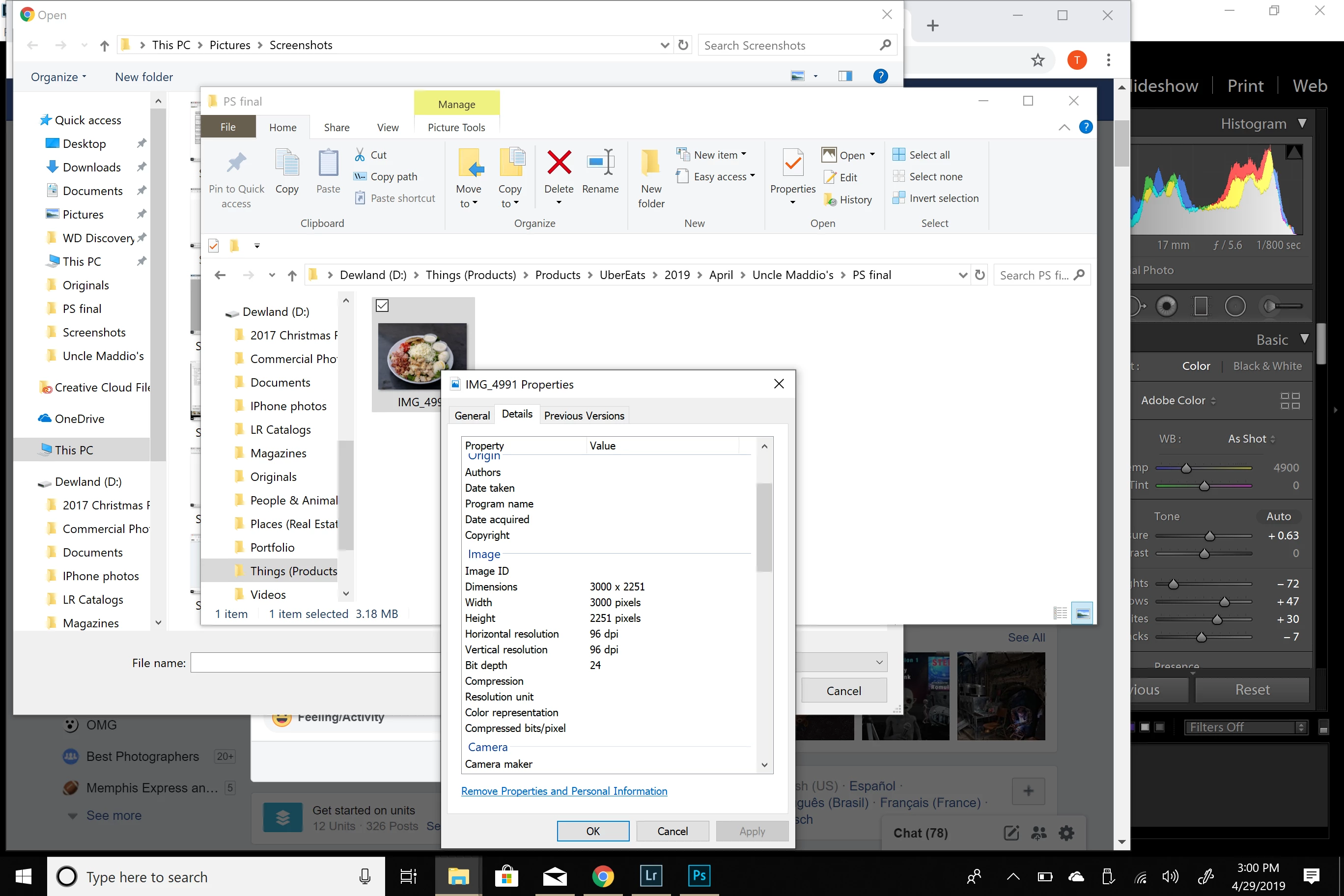This screenshot has height=896, width=1344.
Task: Collapse the Histogram panel triangle
Action: 1302,123
